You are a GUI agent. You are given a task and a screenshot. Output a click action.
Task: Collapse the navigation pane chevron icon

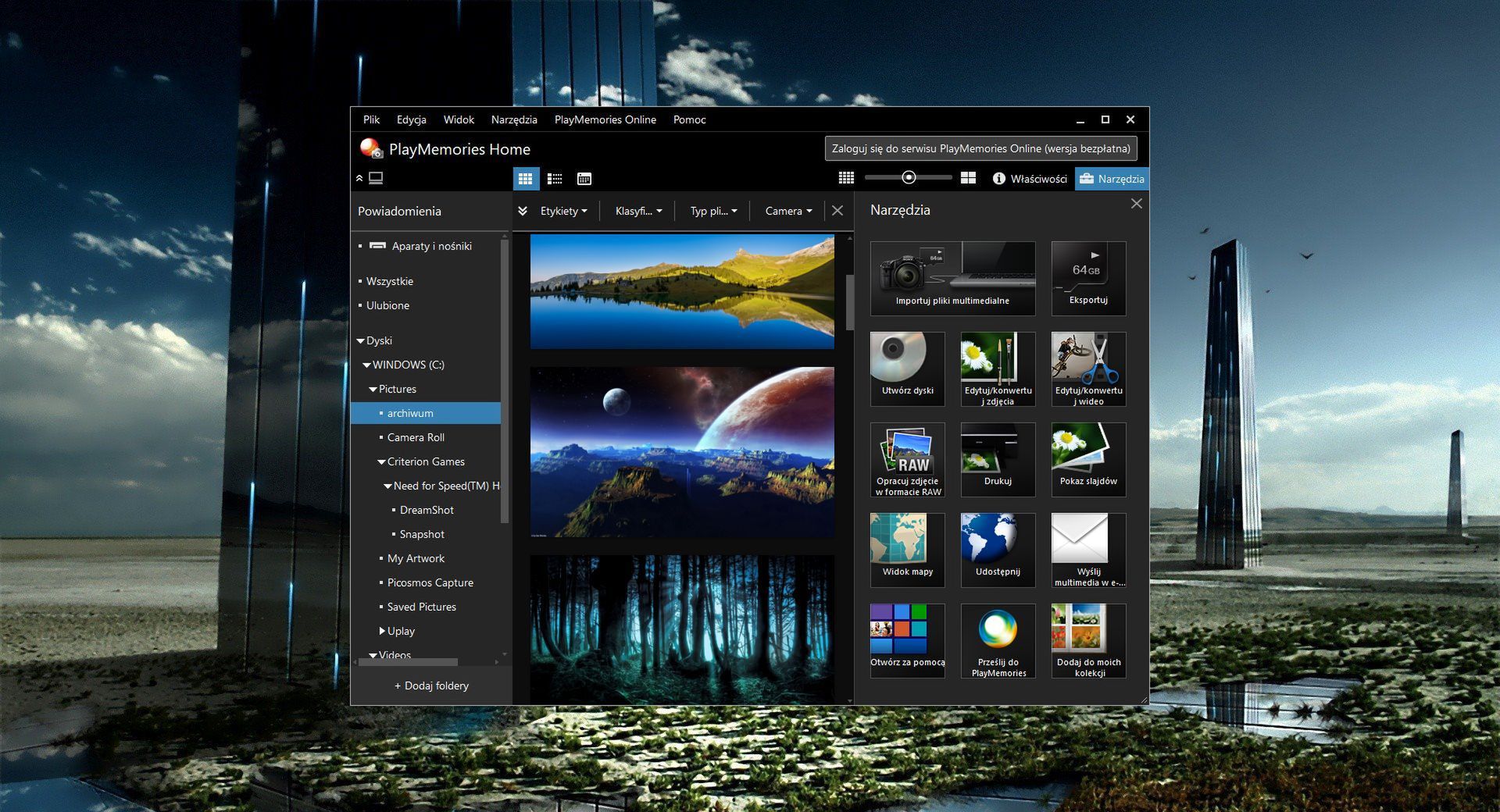(x=359, y=178)
